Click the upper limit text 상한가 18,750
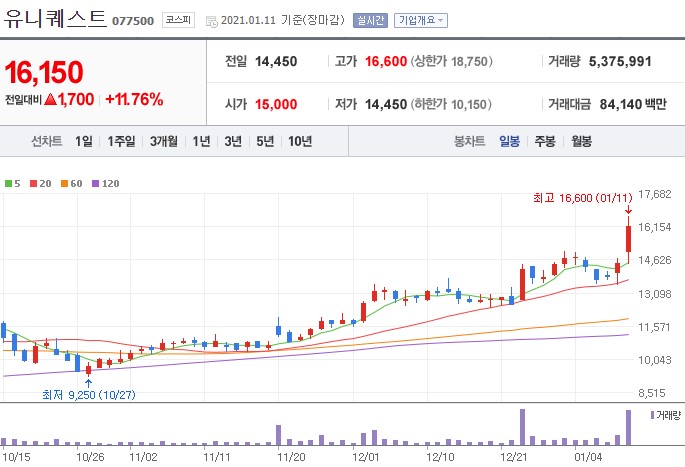 [x=451, y=62]
